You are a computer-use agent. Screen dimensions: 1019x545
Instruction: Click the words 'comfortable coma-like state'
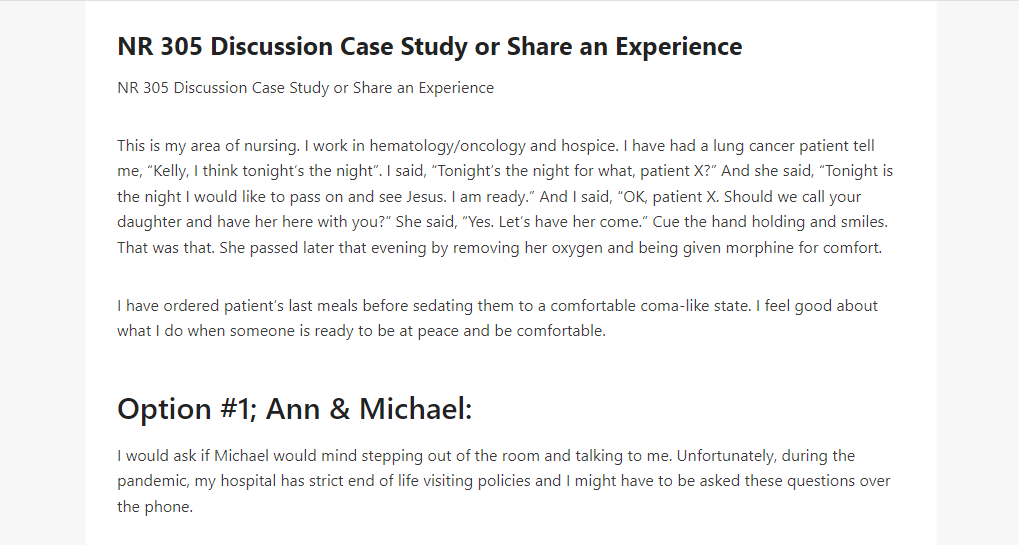(x=650, y=305)
